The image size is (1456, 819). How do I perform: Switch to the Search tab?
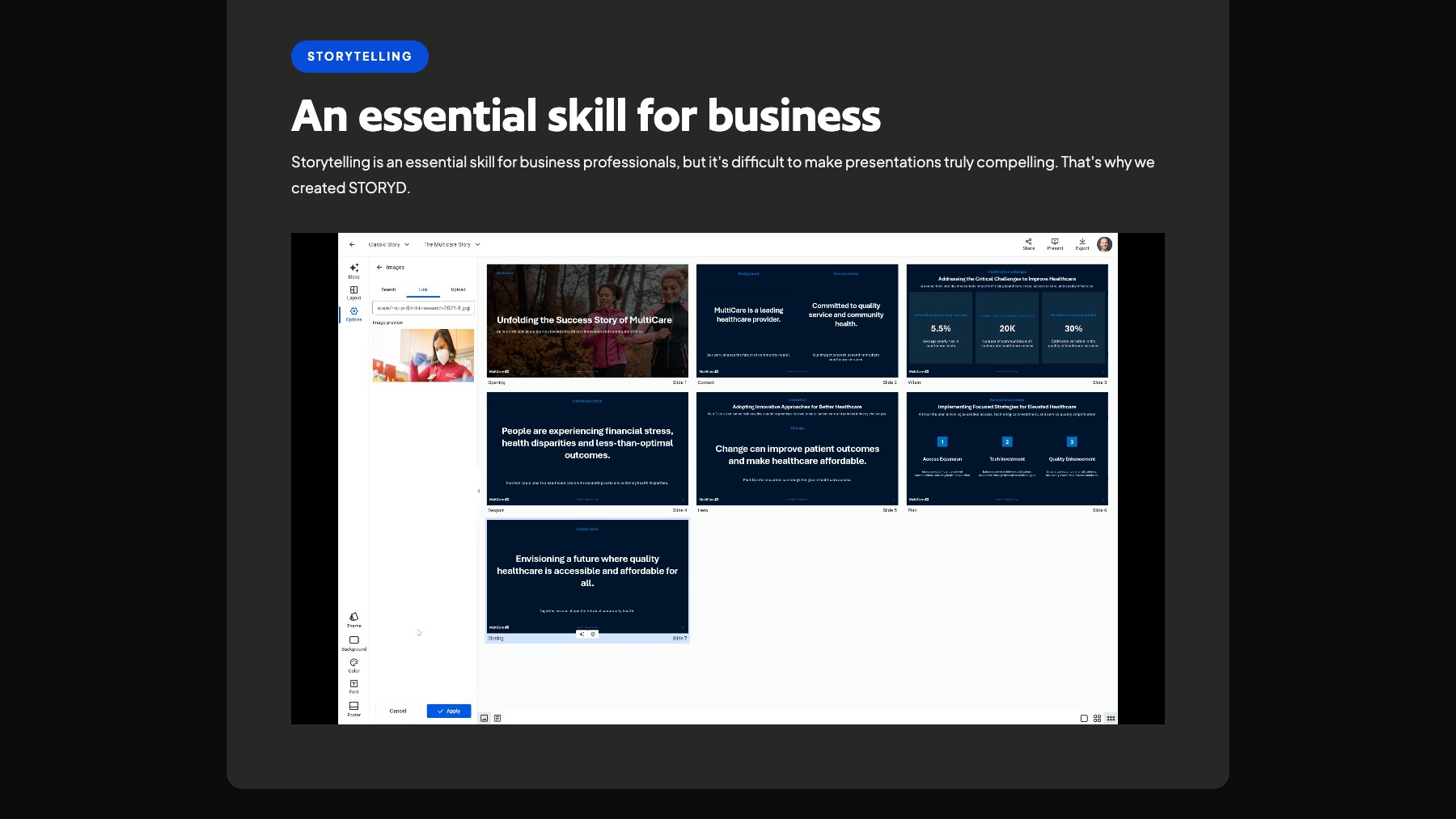(x=389, y=289)
